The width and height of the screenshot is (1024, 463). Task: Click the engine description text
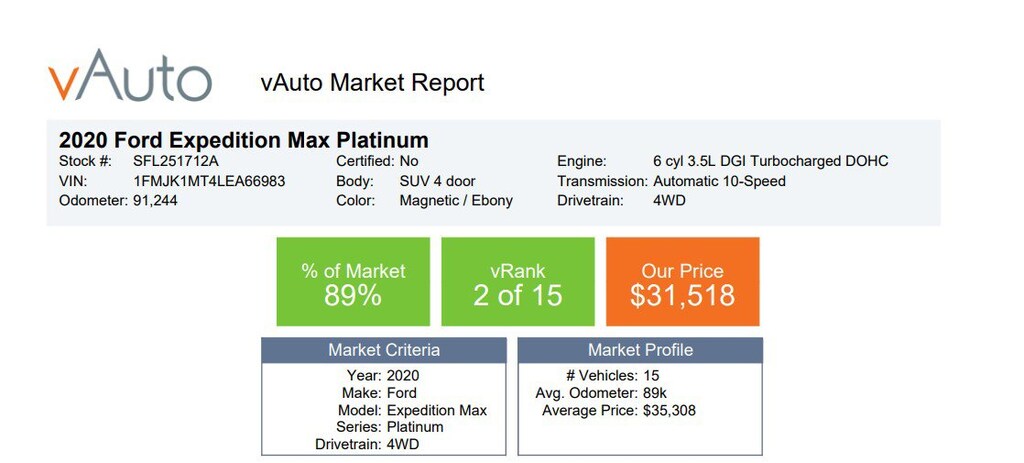coord(770,161)
